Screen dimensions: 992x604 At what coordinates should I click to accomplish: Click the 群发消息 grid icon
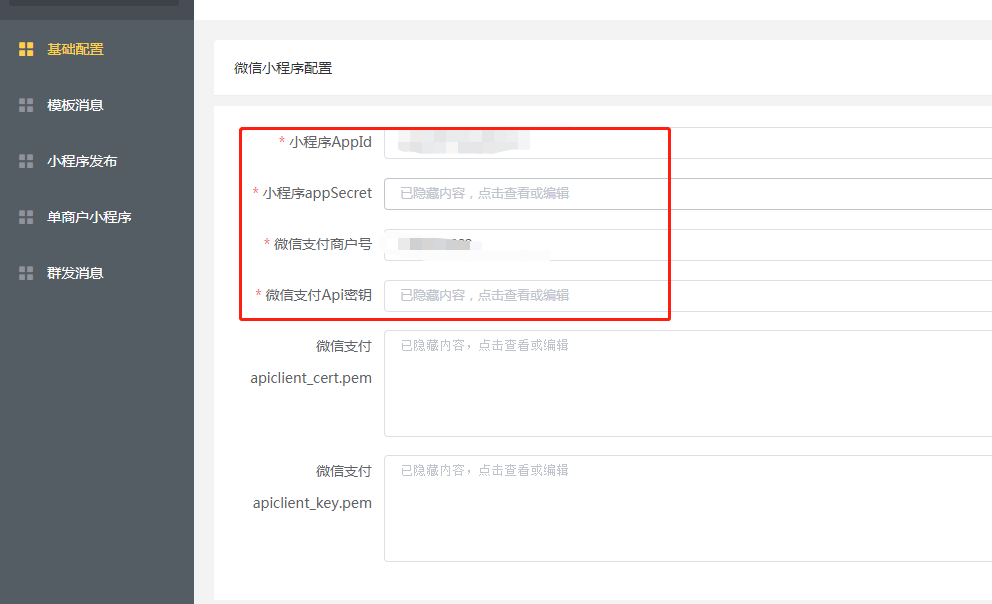pyautogui.click(x=26, y=273)
